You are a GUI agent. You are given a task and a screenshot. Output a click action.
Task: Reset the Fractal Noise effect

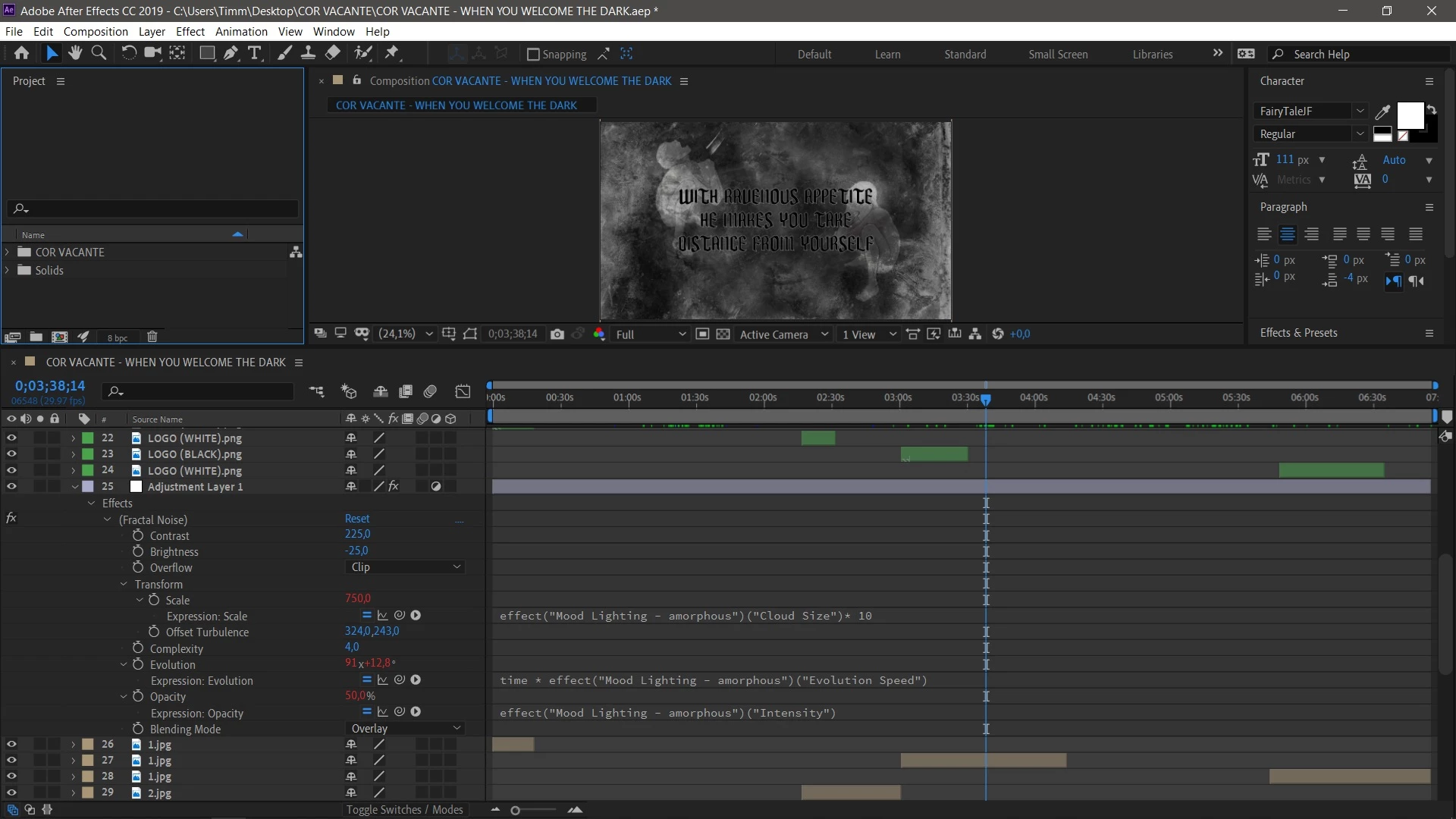(x=356, y=519)
